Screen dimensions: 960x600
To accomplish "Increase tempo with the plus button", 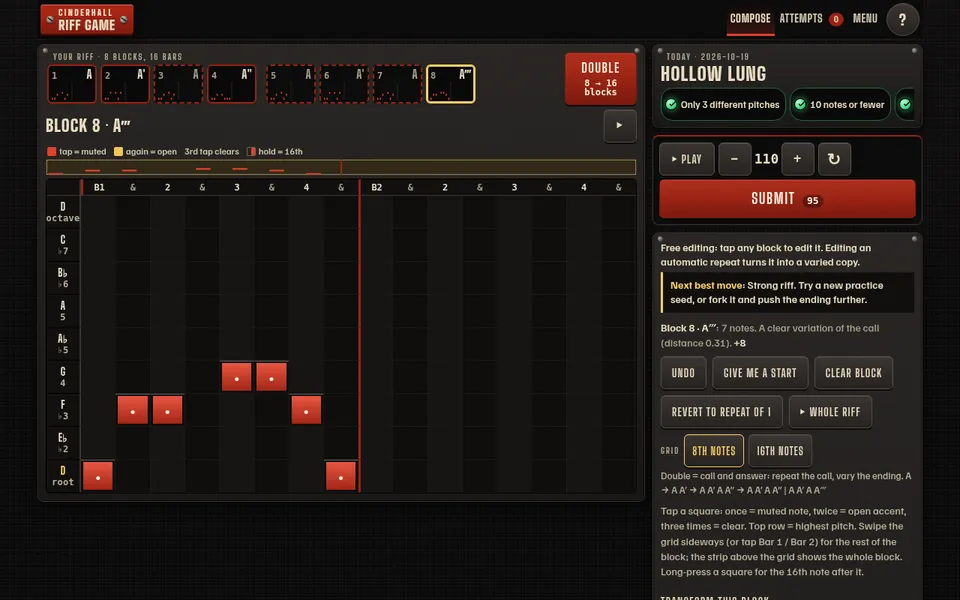I will (x=797, y=159).
